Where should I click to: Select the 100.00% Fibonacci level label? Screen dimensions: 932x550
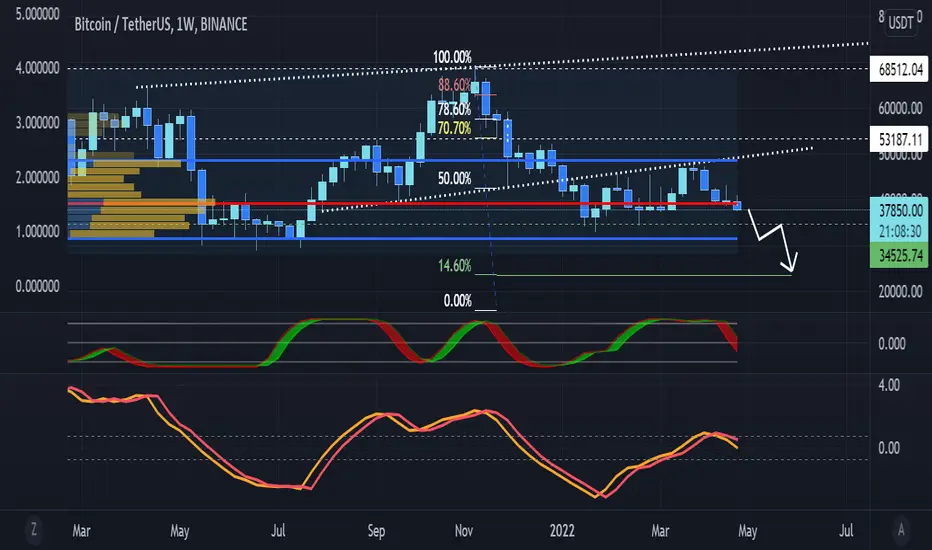(452, 57)
